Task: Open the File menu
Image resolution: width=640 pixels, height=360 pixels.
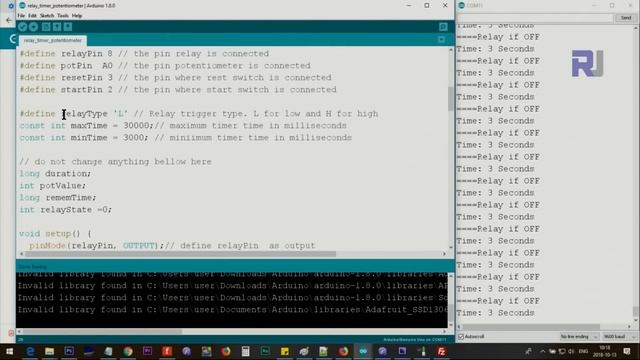Action: [x=21, y=16]
